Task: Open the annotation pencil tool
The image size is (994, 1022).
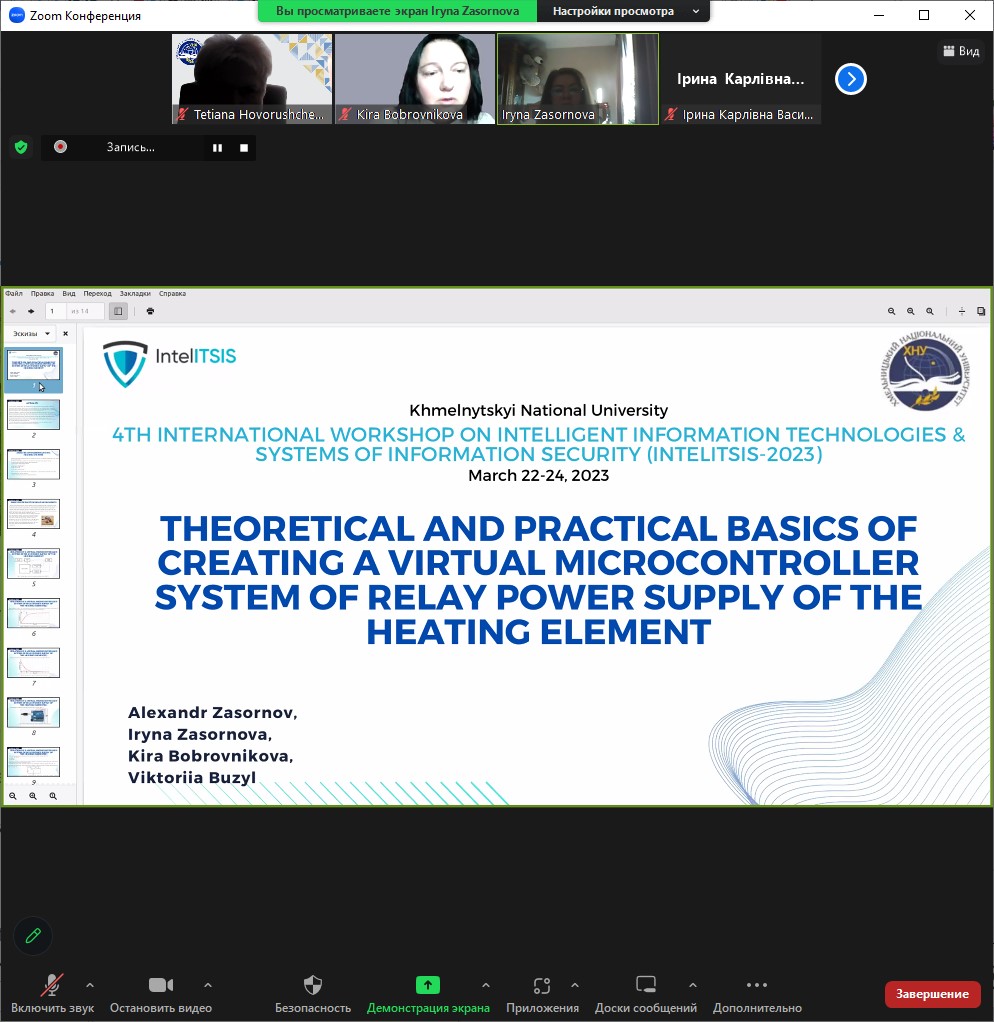Action: pos(33,935)
